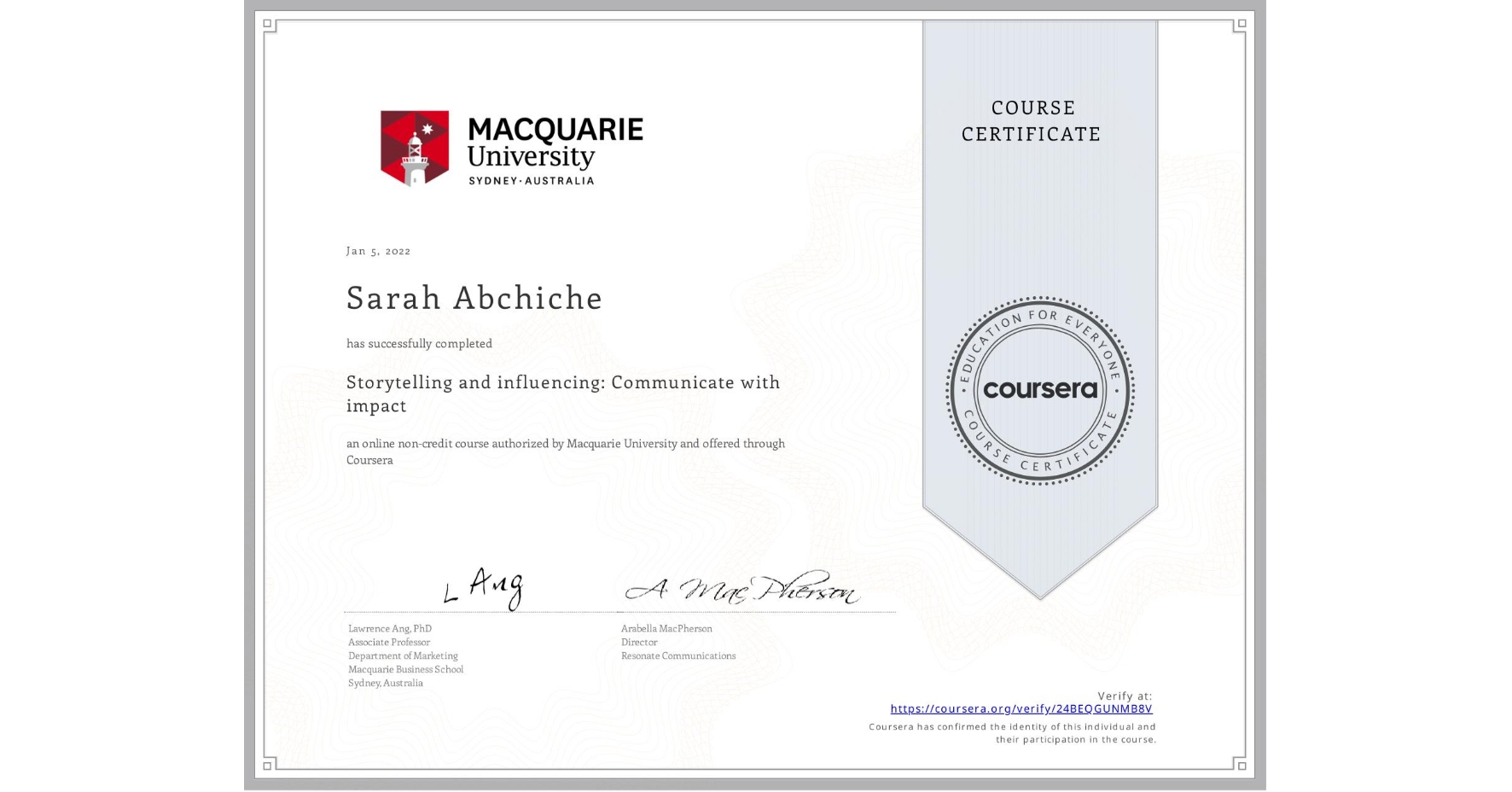
Task: Select Arabella MacPherson's signature
Action: [x=749, y=589]
